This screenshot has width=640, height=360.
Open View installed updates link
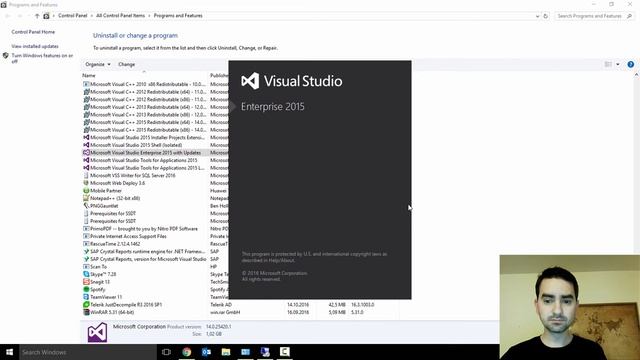(35, 46)
